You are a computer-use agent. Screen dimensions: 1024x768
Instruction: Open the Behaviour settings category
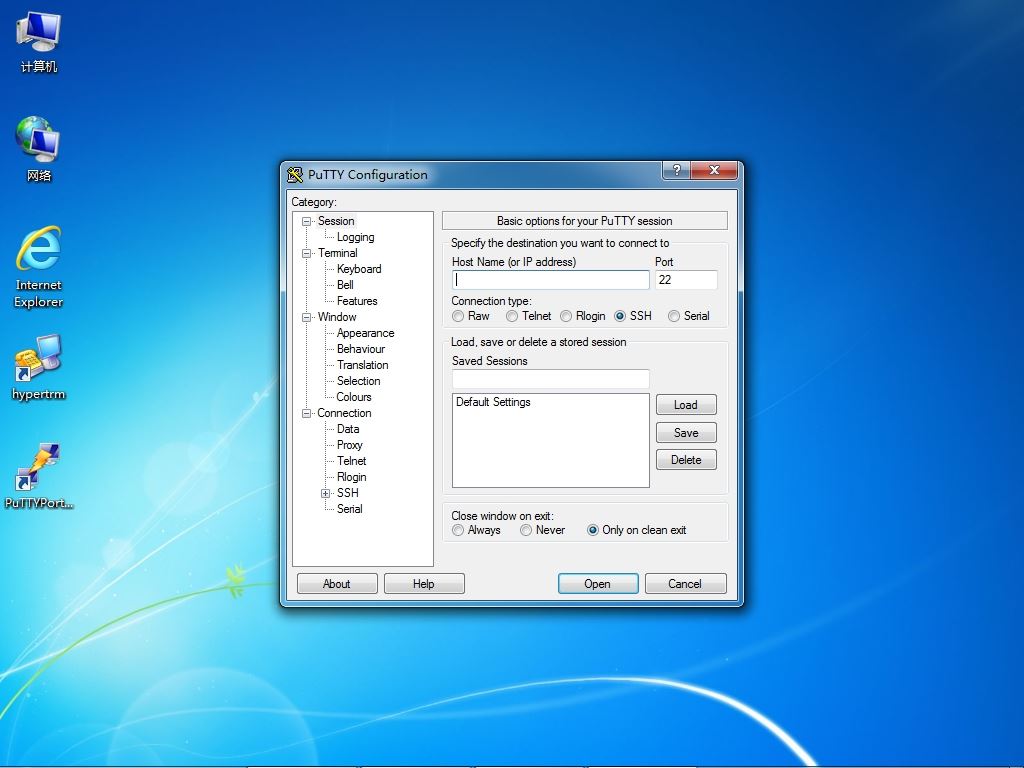[360, 349]
